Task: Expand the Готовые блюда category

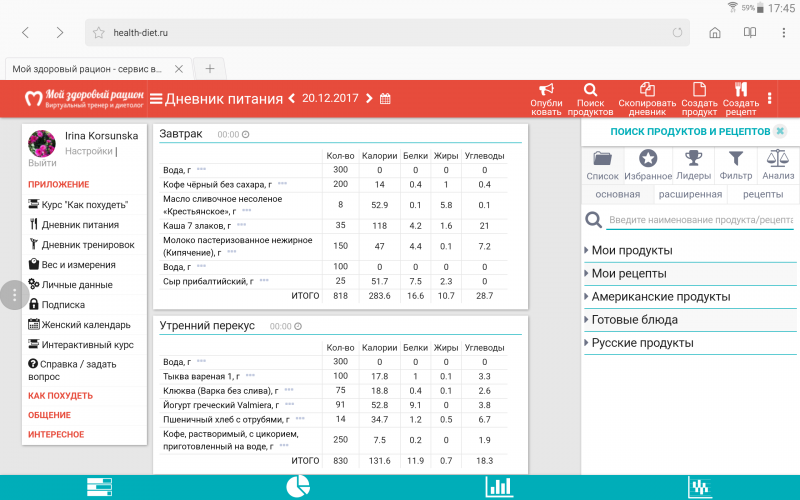Action: pos(634,320)
